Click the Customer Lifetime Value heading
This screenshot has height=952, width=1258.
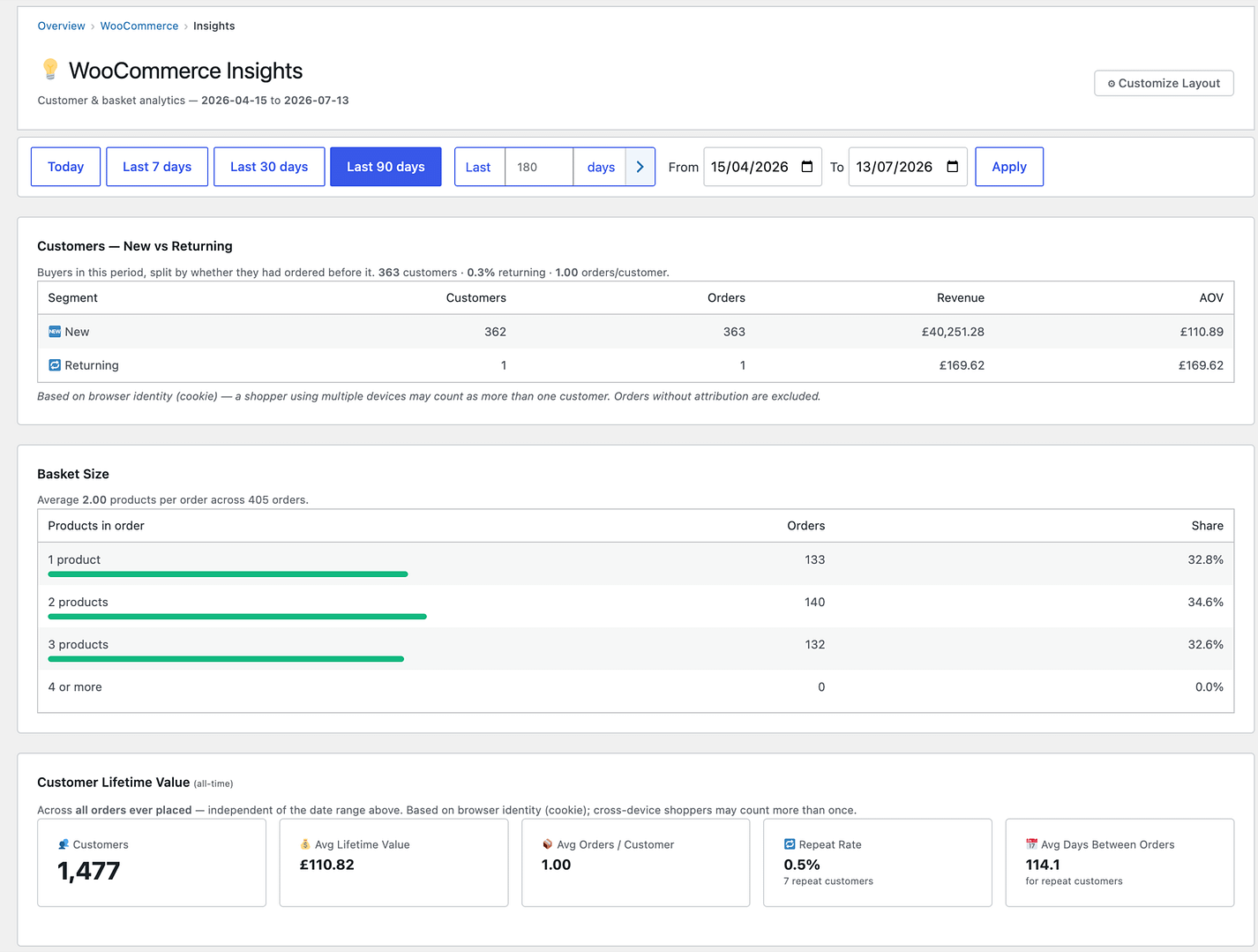click(x=114, y=782)
